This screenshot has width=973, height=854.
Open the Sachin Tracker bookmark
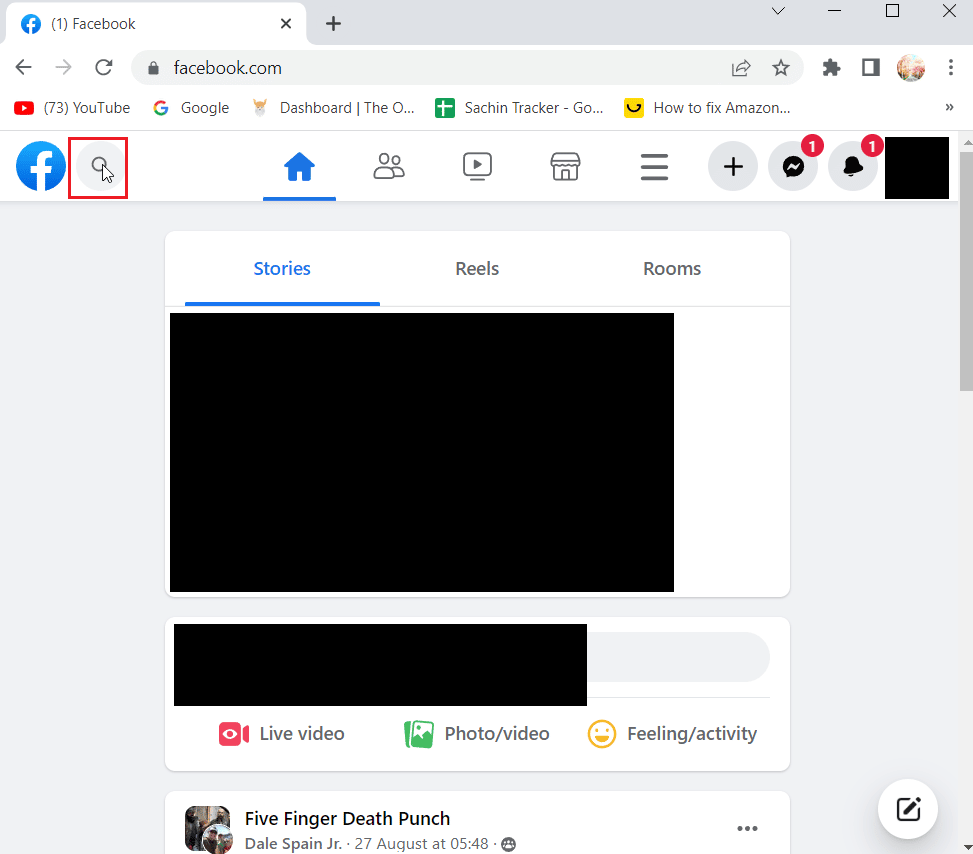[x=519, y=108]
